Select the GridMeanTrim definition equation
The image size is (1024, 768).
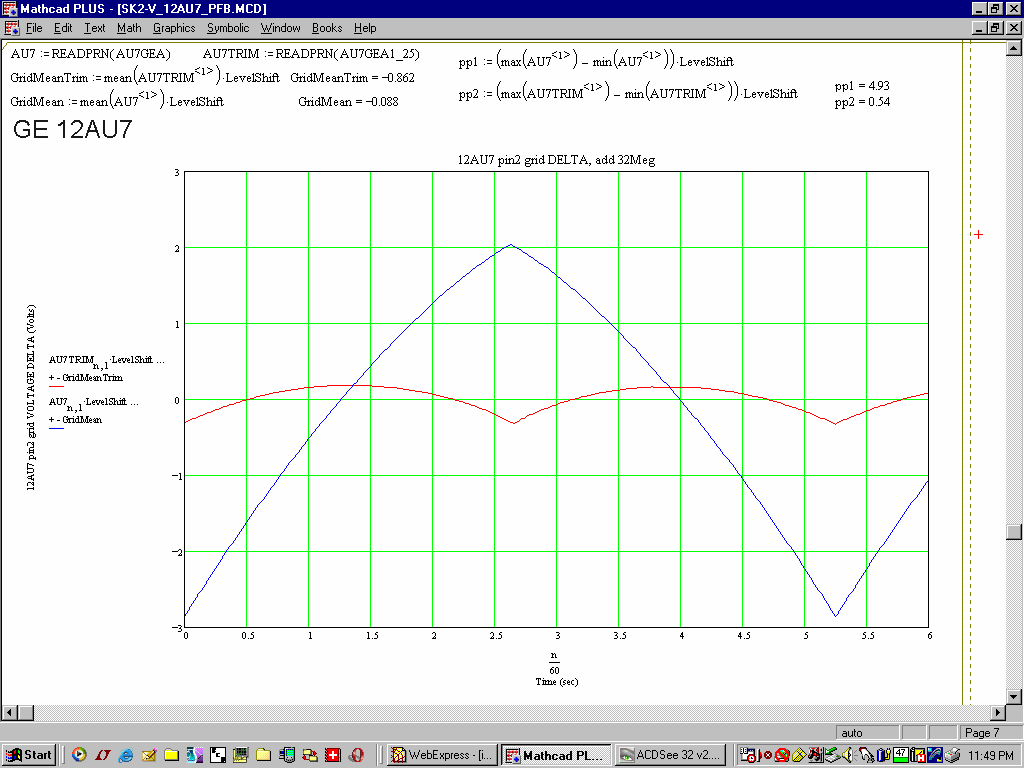pyautogui.click(x=144, y=78)
